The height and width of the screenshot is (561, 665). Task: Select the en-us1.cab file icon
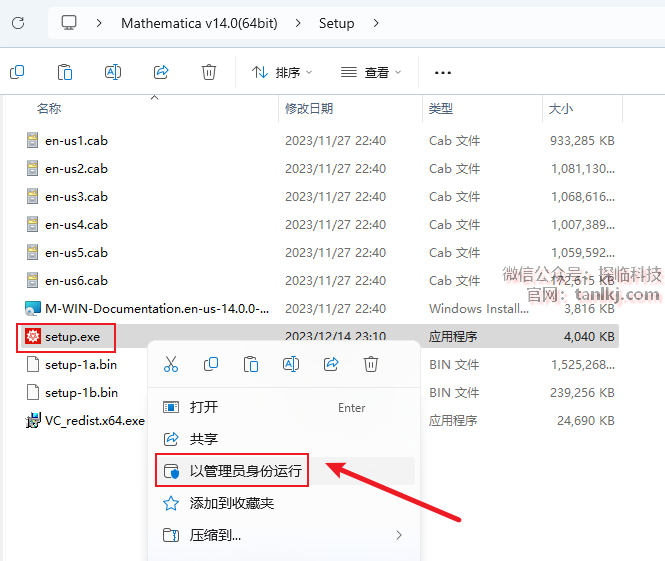32,140
